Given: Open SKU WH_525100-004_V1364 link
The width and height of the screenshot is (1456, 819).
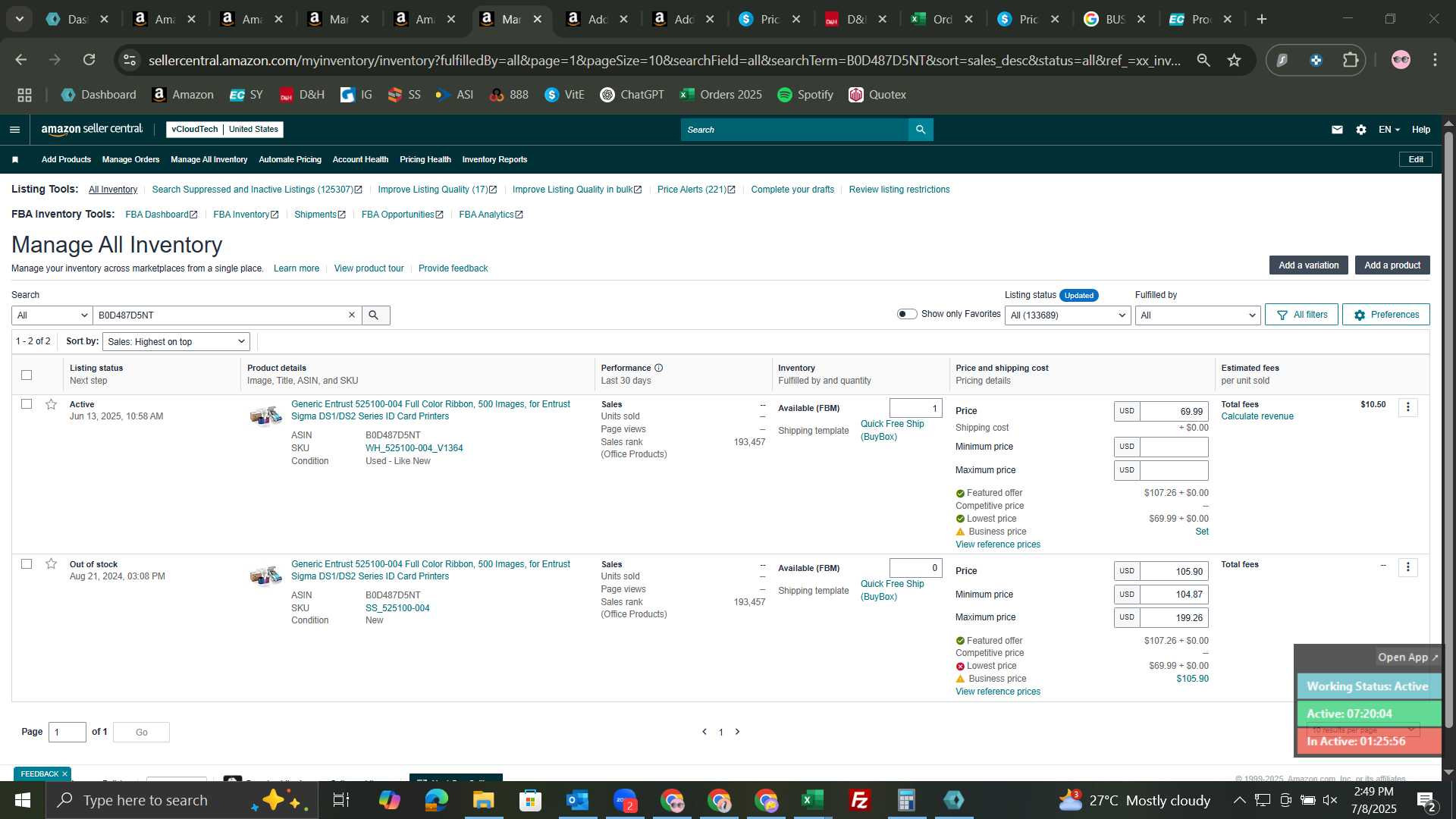Looking at the screenshot, I should (x=414, y=448).
